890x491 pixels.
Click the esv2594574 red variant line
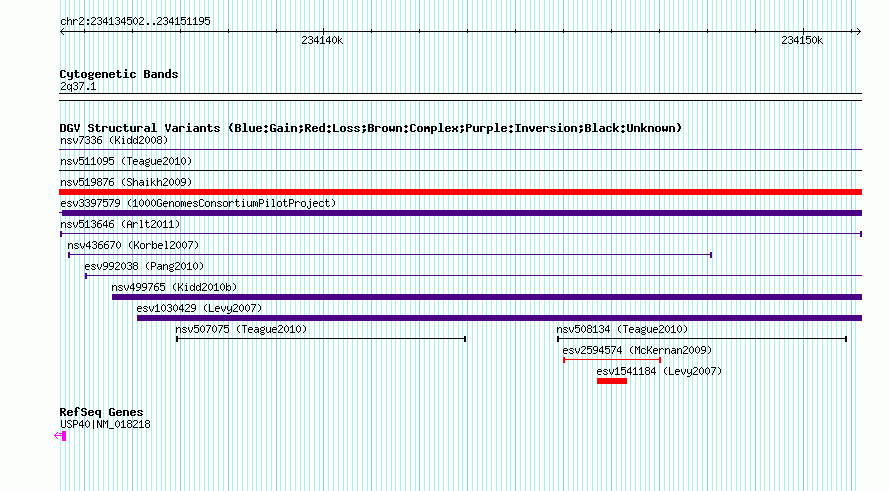tap(612, 360)
